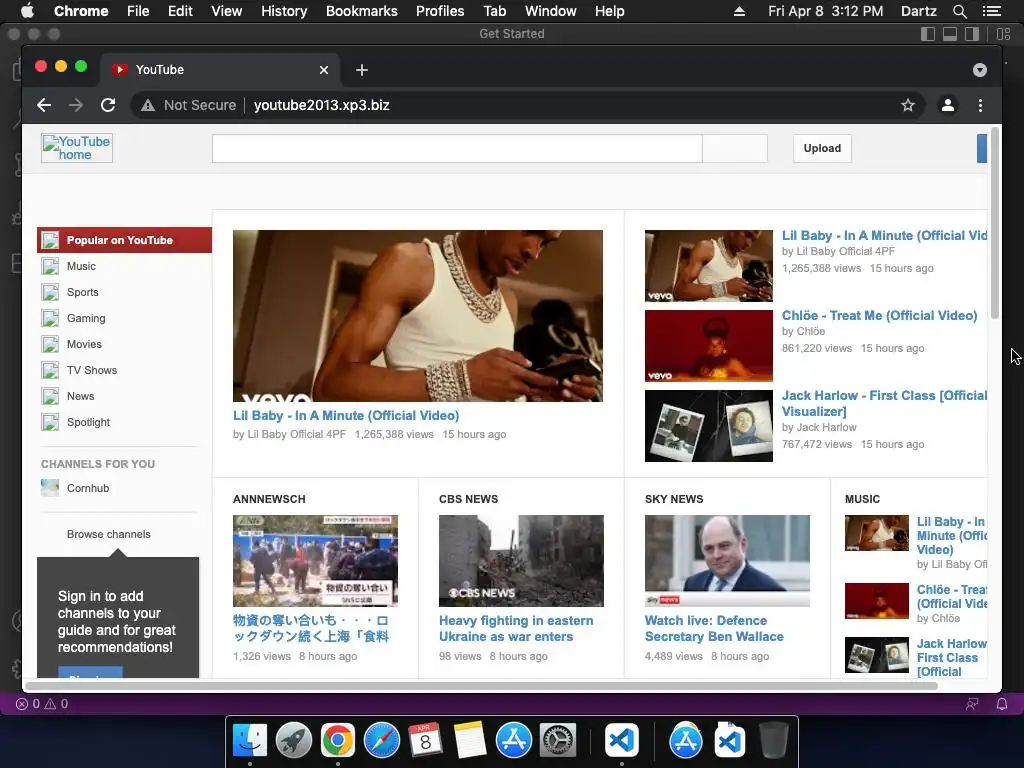Screen dimensions: 1024x768
Task: Toggle VS Code panel layout icon
Action: point(950,34)
